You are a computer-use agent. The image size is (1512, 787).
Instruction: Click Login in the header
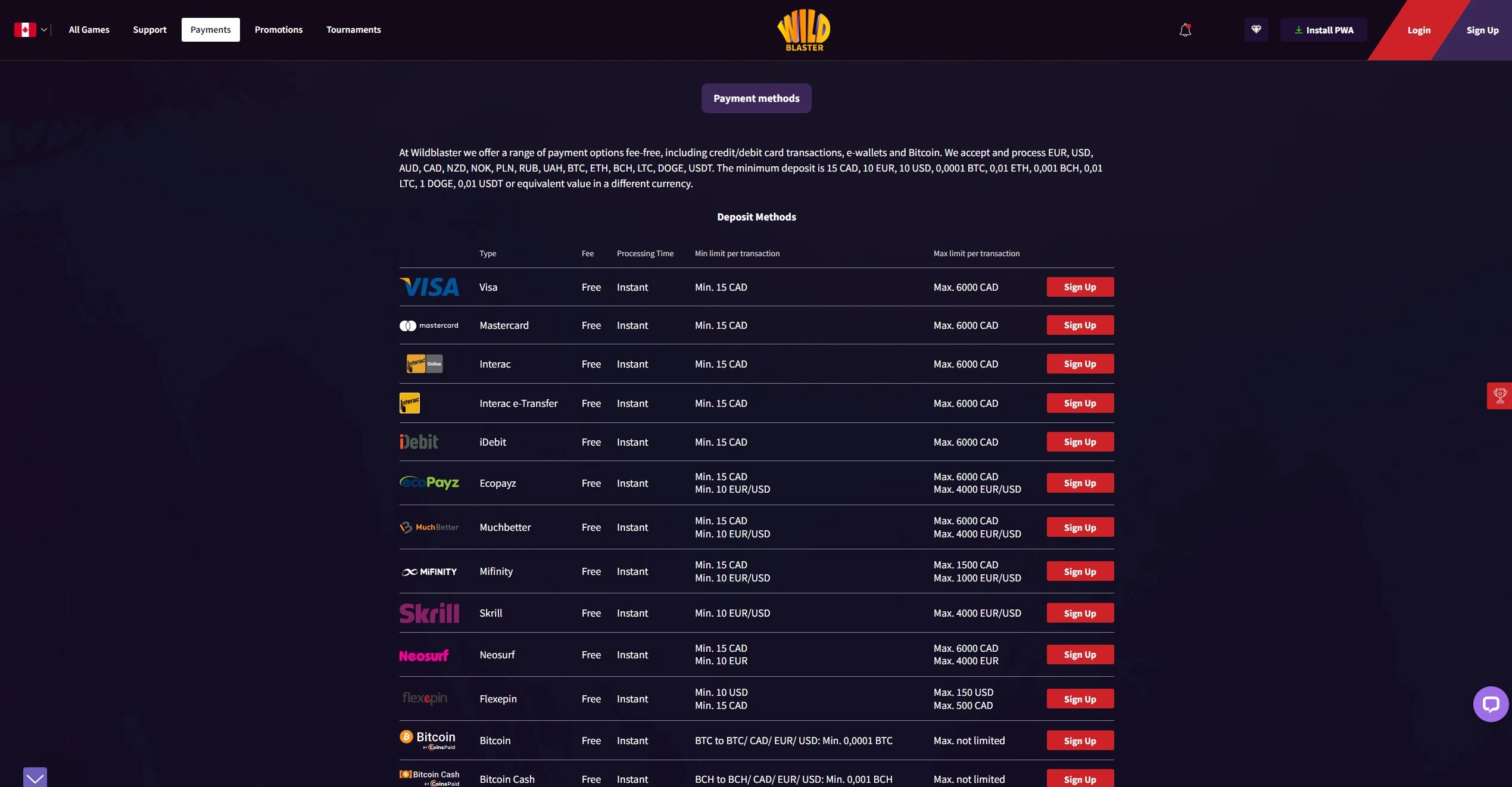(x=1419, y=30)
